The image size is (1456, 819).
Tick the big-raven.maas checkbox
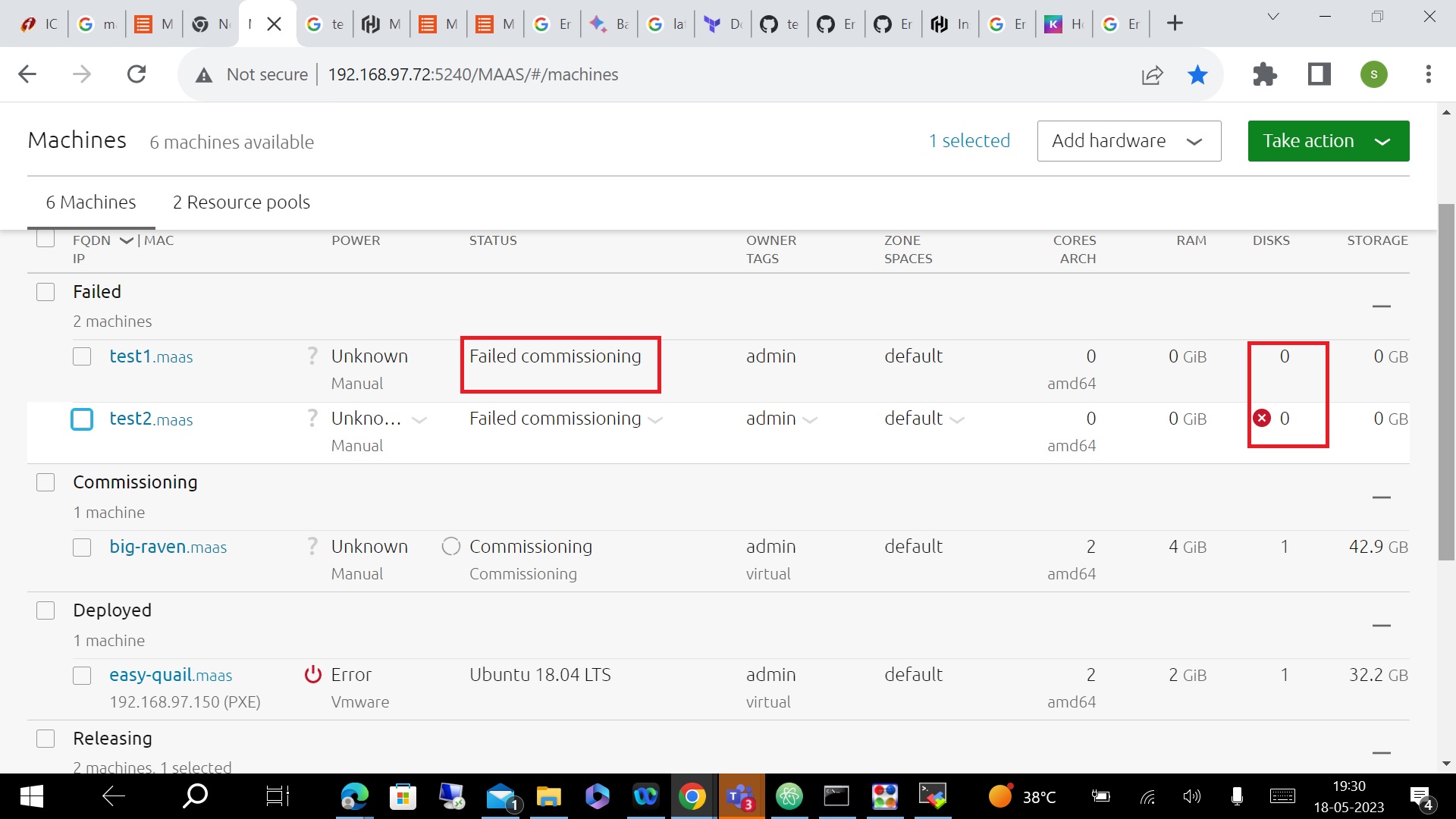(82, 547)
